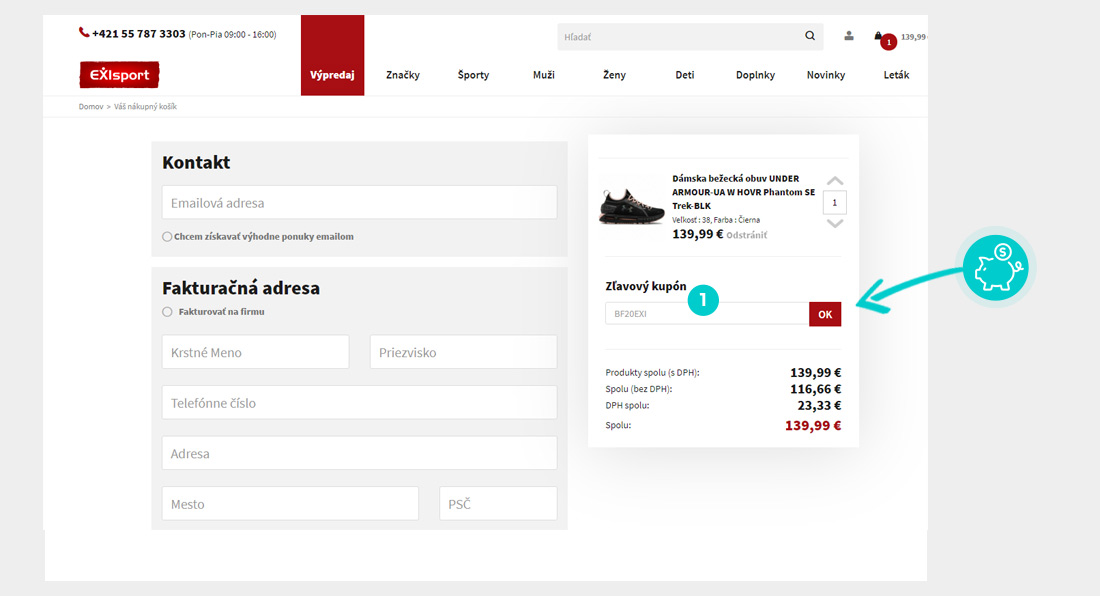Select 'Fakturovať na firmu' option
The height and width of the screenshot is (596, 1100).
(167, 312)
